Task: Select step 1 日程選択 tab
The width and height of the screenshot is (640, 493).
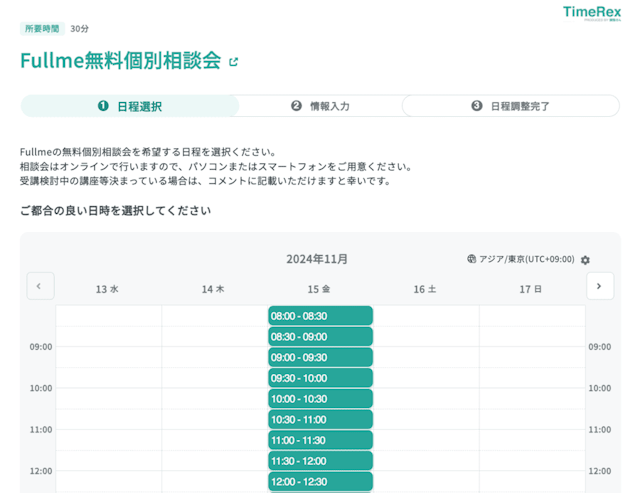Action: (x=130, y=106)
